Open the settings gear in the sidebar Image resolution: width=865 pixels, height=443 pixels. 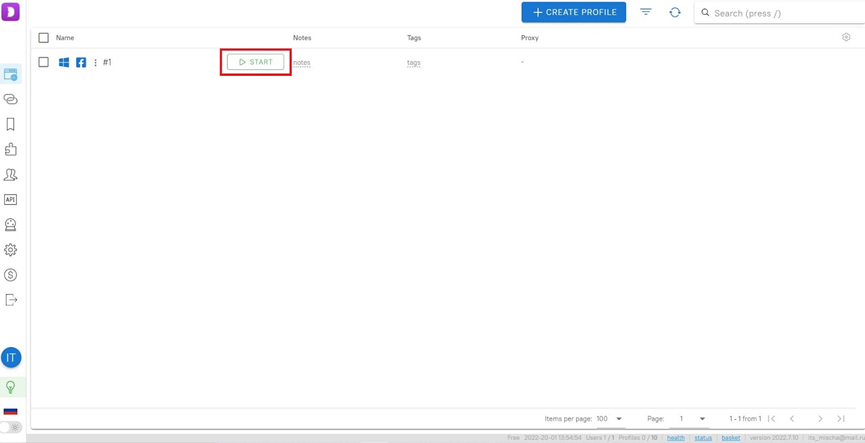[10, 250]
